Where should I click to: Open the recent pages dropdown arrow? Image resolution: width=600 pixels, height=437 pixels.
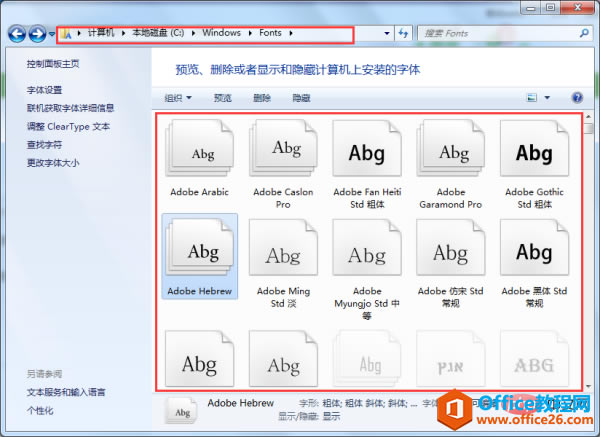click(x=52, y=34)
